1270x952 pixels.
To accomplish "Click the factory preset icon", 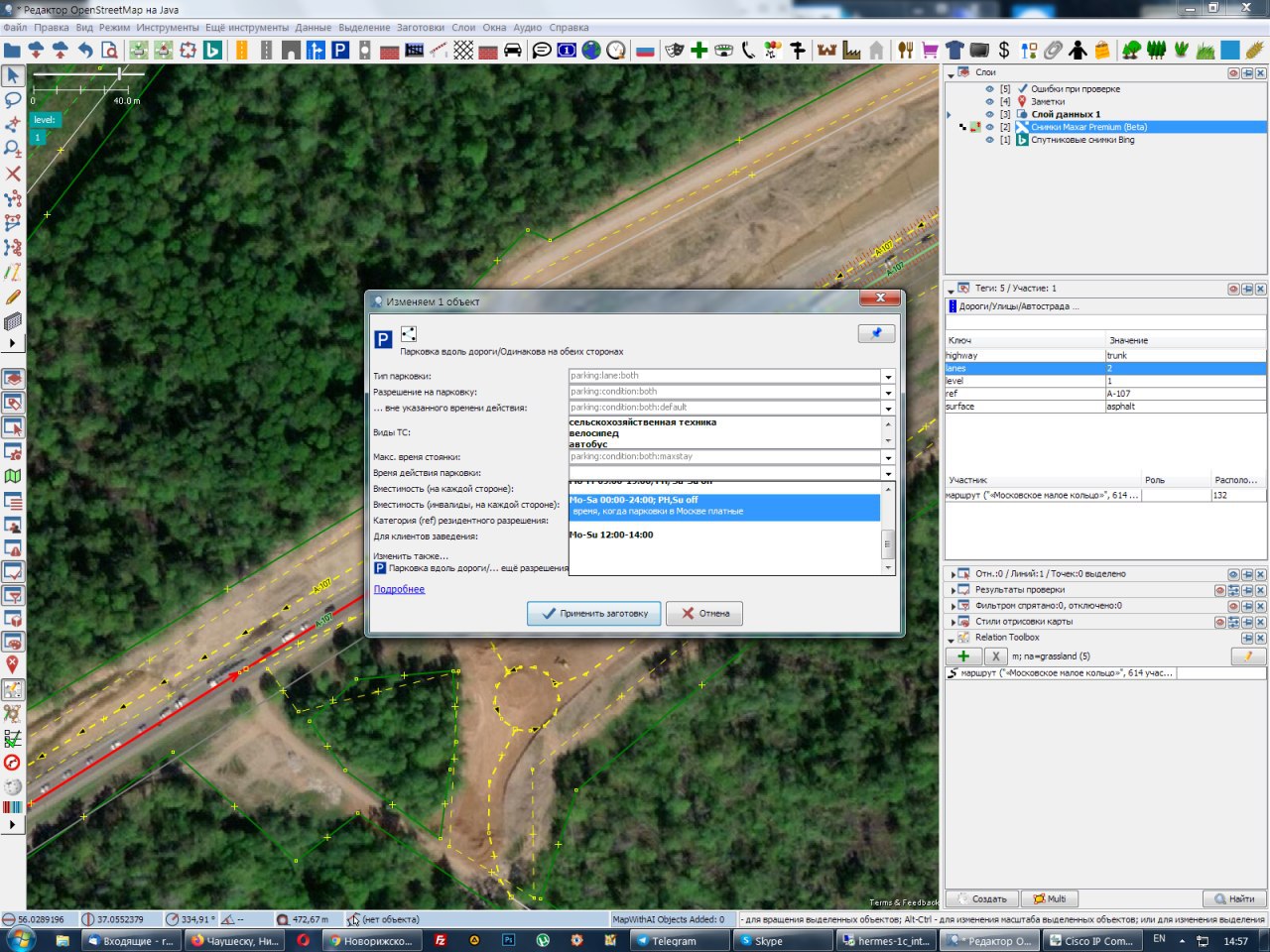I will tap(851, 50).
